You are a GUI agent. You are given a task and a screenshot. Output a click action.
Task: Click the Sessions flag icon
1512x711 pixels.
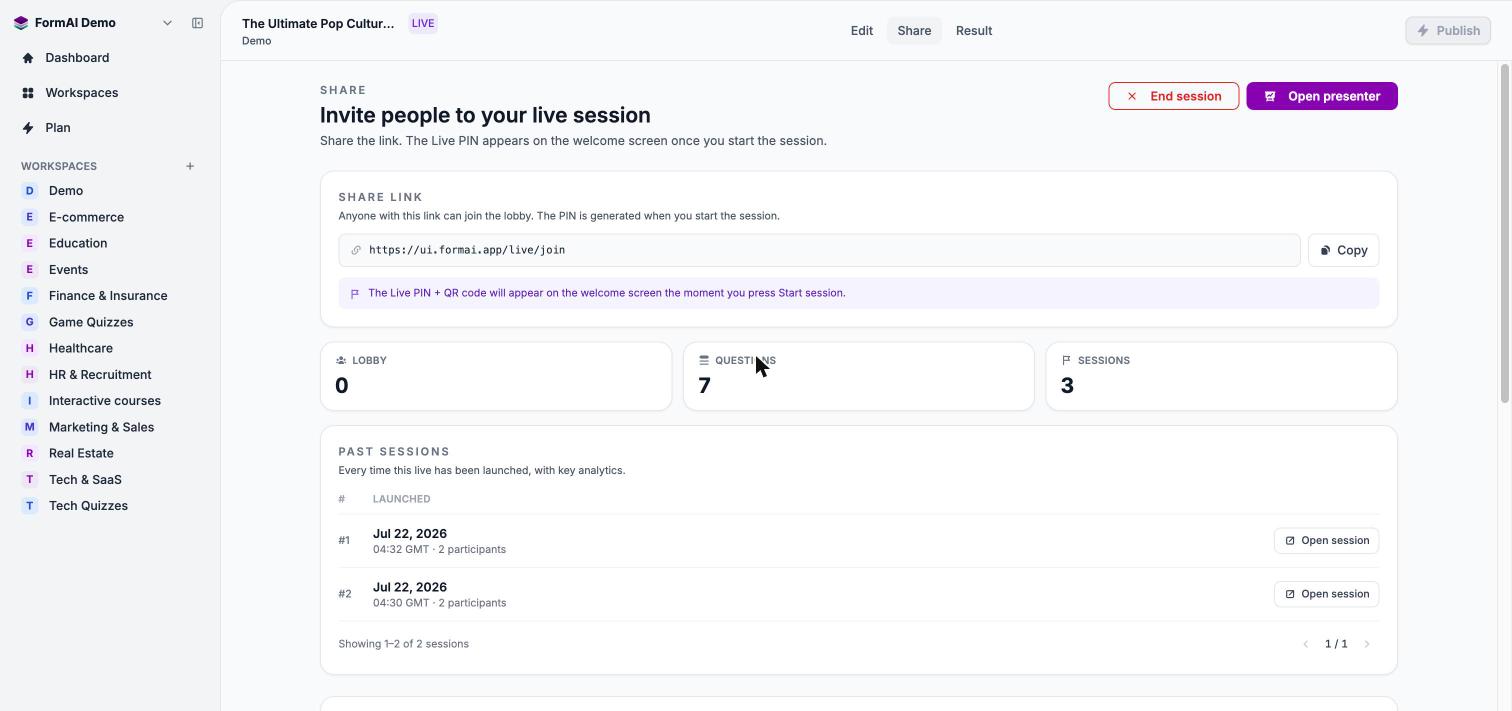[x=1066, y=360]
